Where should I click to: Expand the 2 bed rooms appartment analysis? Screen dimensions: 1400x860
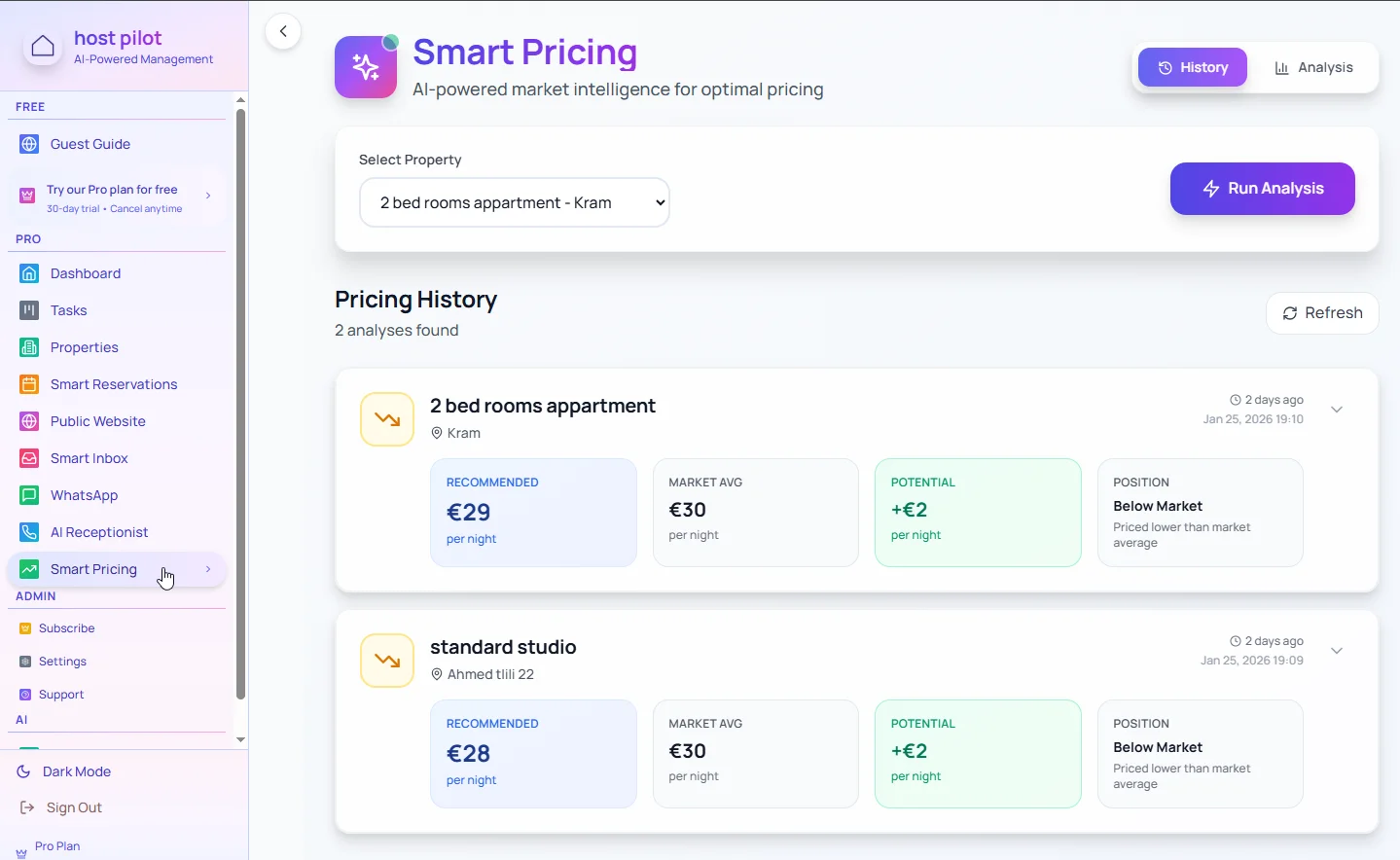click(x=1337, y=410)
